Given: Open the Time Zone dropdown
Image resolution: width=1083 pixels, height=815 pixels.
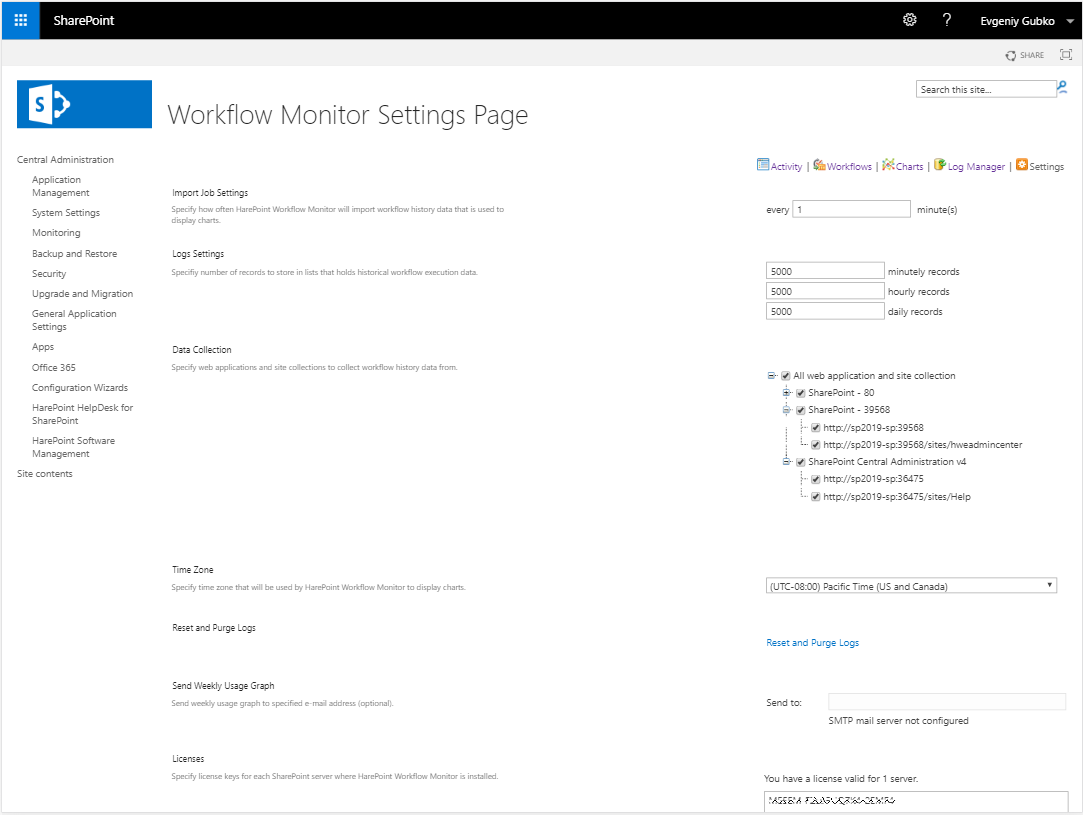Looking at the screenshot, I should coord(910,586).
